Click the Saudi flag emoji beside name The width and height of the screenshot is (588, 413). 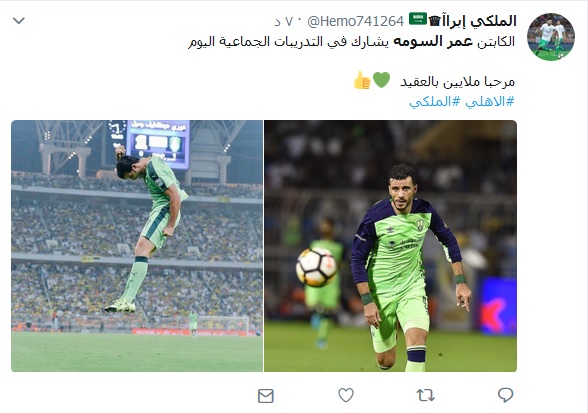coord(418,19)
